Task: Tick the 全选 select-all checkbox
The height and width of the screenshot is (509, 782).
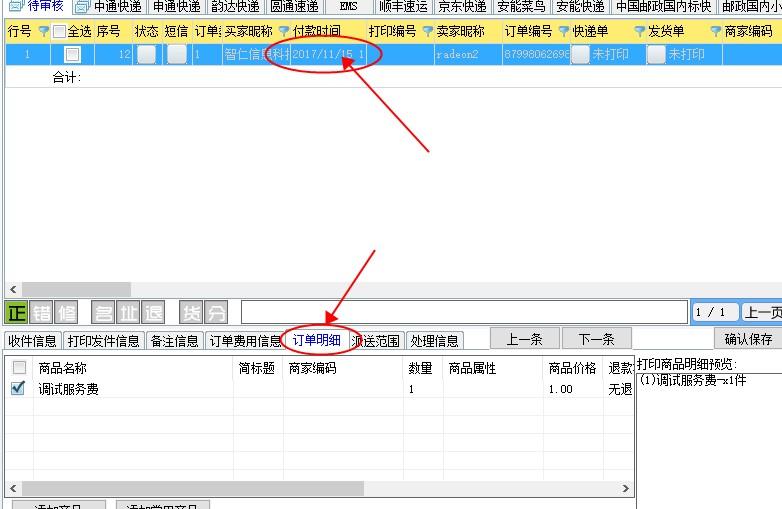Action: (59, 32)
